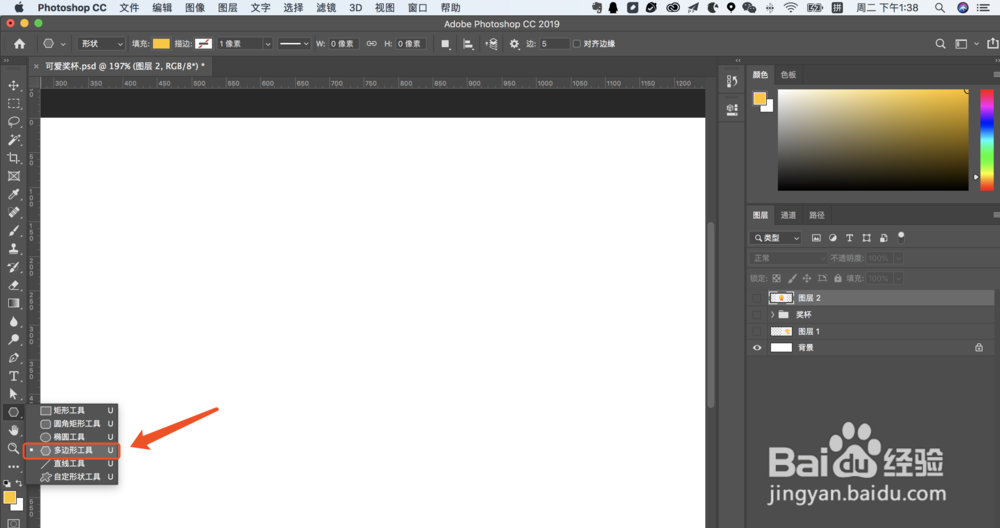Select the Pen tool
Viewport: 1000px width, 528px height.
click(13, 358)
